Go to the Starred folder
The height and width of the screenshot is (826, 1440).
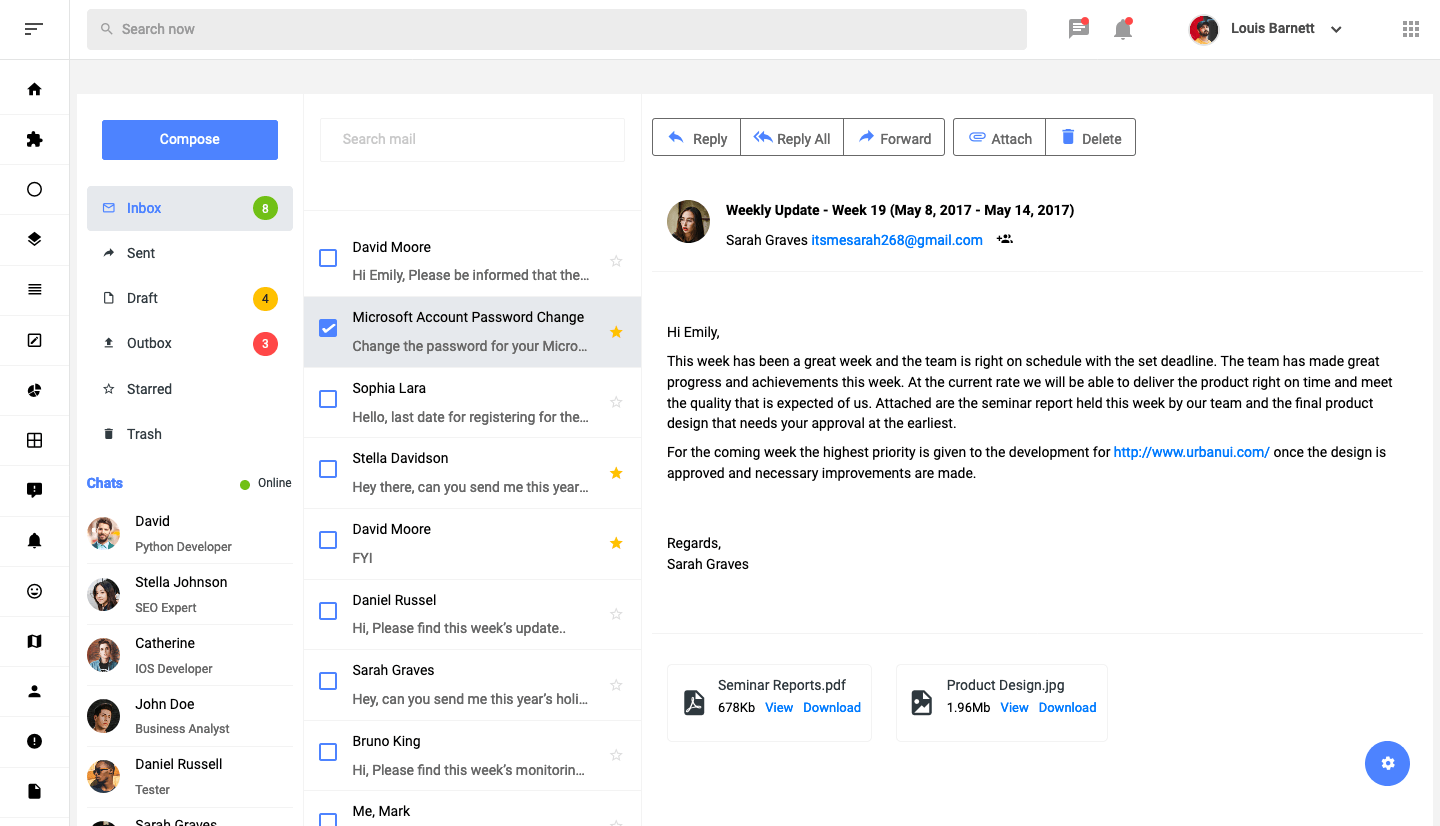click(x=149, y=389)
